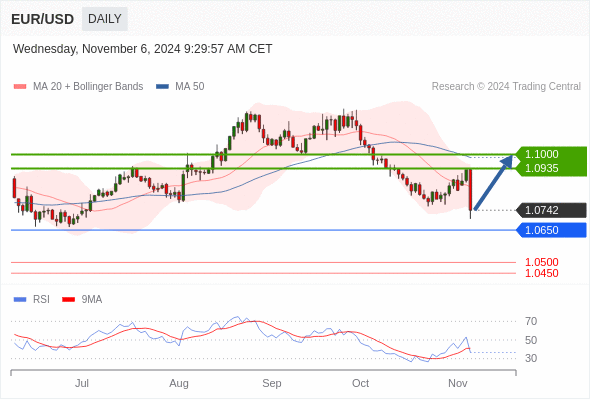
Task: Click the 'Research © 2024 Trading Central' credit
Action: click(x=506, y=87)
